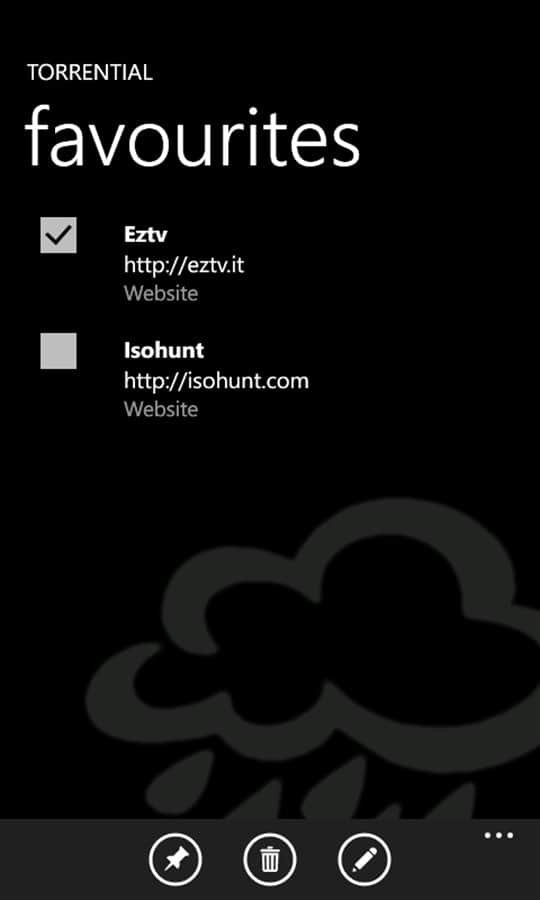The height and width of the screenshot is (900, 540).
Task: Tap empty app bar space left of the pin
Action: tap(72, 860)
